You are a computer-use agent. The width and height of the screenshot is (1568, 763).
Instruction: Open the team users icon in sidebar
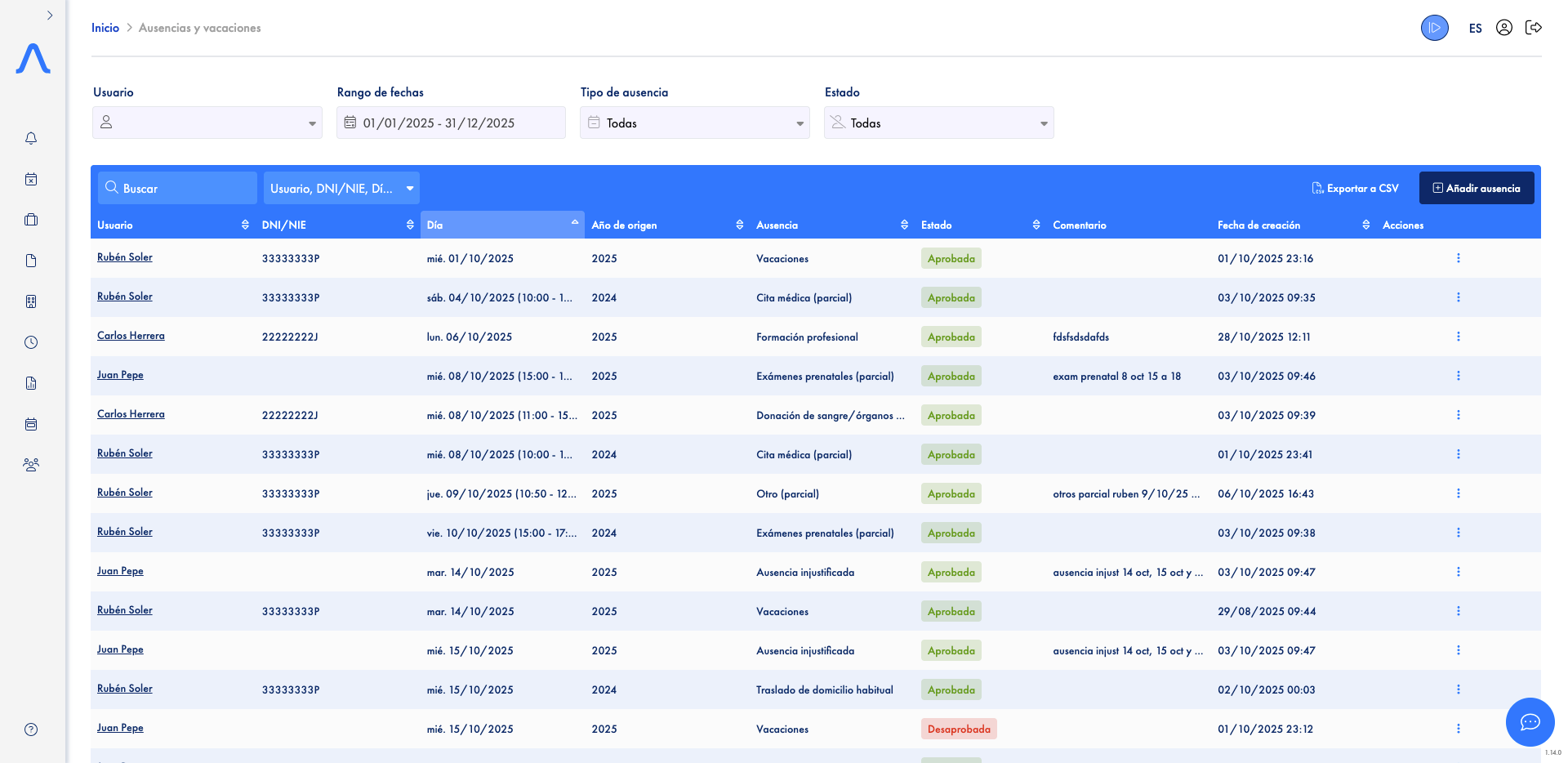(x=31, y=465)
